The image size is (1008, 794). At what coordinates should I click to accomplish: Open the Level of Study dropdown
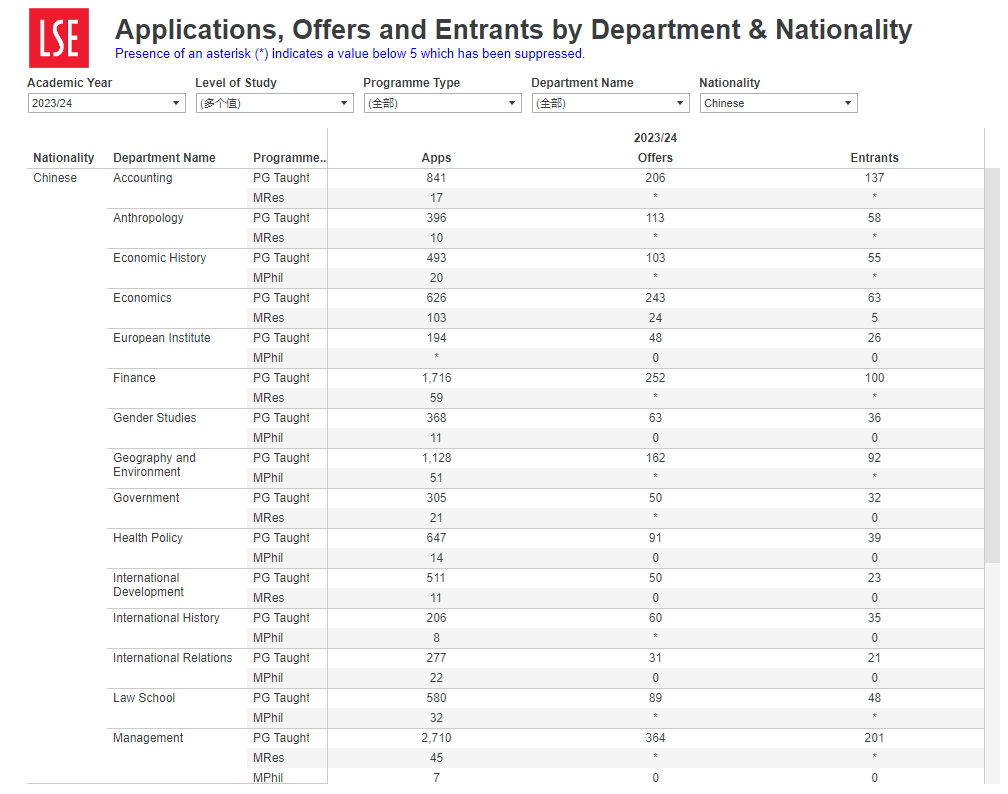click(x=274, y=103)
